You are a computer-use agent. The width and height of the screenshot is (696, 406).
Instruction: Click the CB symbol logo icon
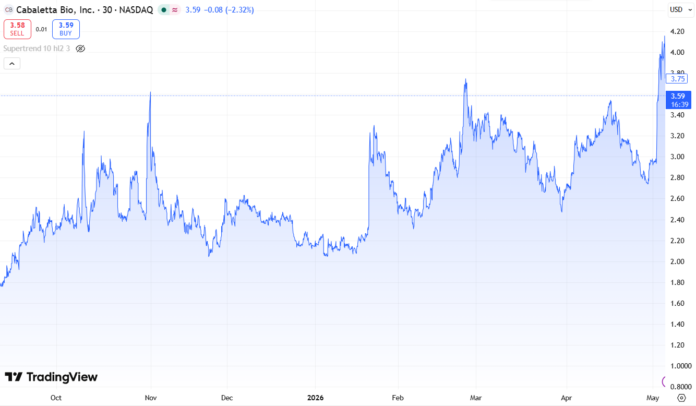(8, 10)
